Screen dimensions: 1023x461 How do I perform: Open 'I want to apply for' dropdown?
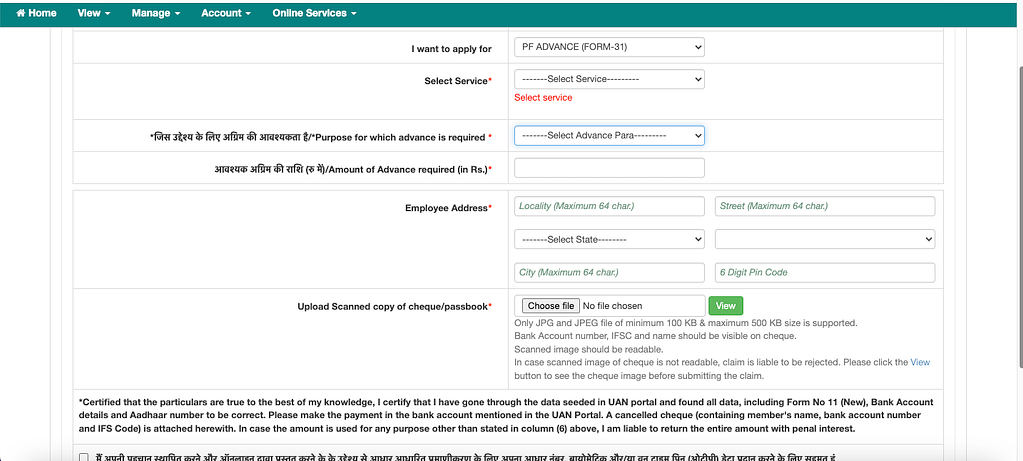coord(609,47)
